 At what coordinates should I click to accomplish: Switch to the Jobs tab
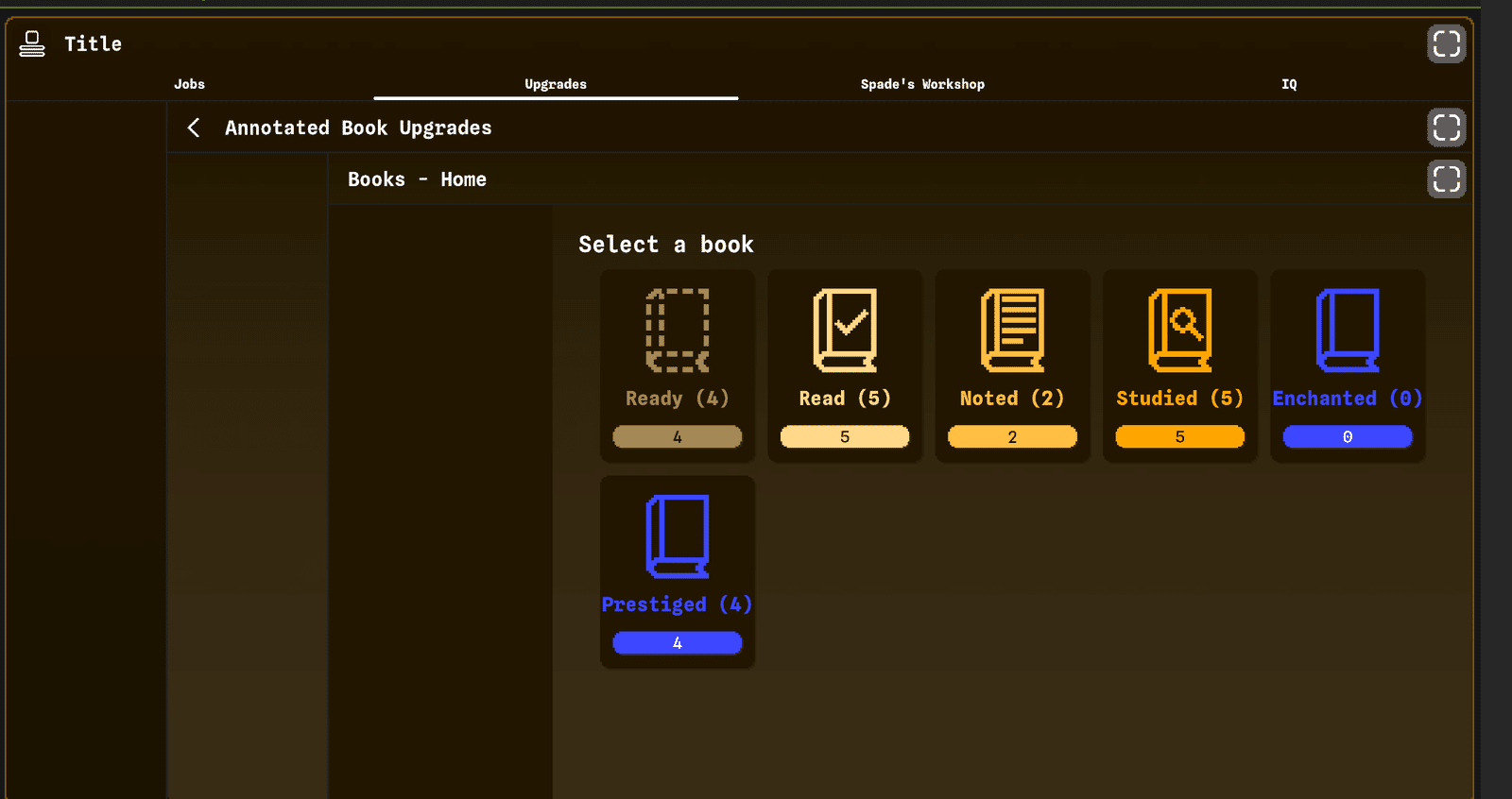coord(189,84)
